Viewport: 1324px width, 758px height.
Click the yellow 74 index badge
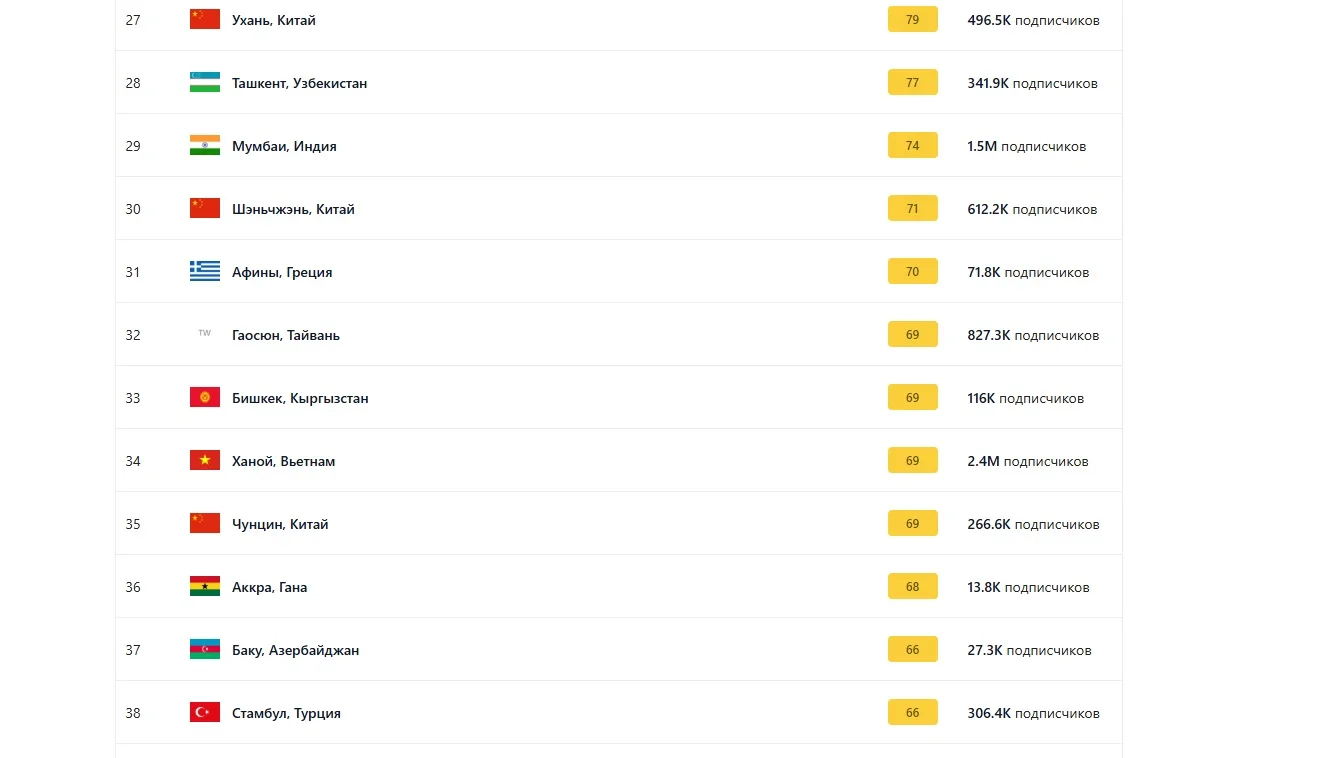tap(912, 146)
